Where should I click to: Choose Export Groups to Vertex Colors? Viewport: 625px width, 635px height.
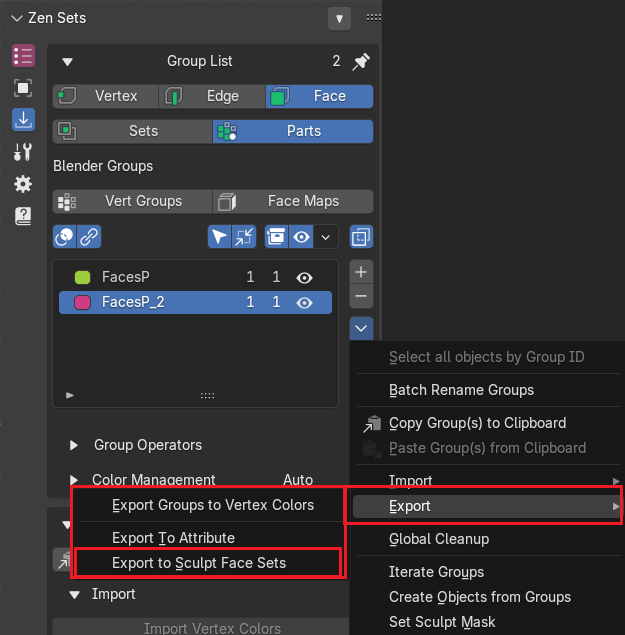pos(213,505)
